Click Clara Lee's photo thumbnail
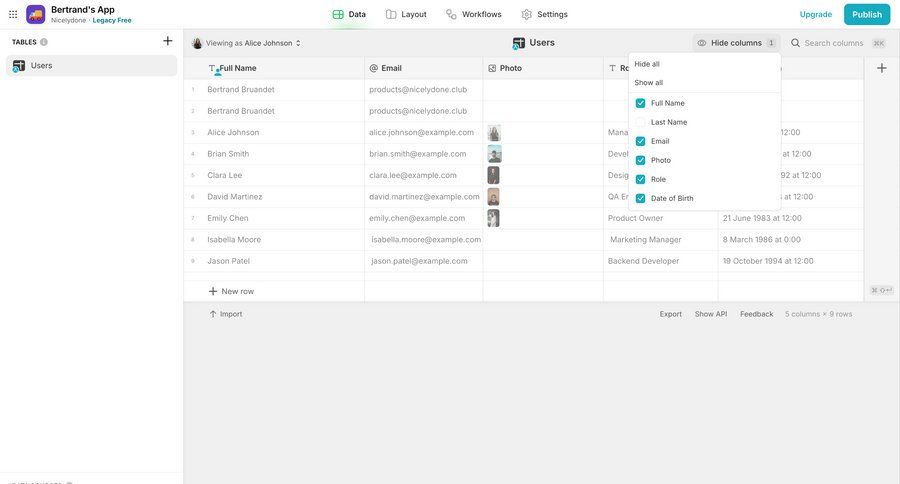The width and height of the screenshot is (900, 484). pos(493,175)
